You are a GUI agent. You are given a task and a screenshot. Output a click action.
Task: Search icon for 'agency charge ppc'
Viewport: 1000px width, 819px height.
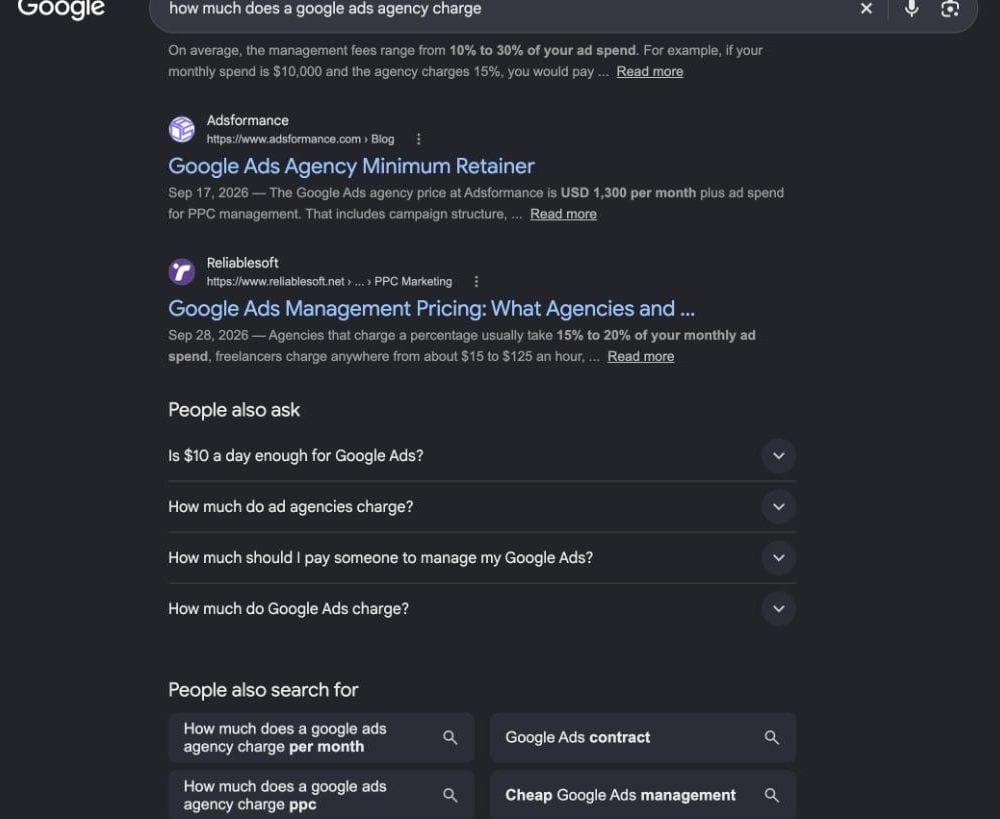[x=450, y=795]
